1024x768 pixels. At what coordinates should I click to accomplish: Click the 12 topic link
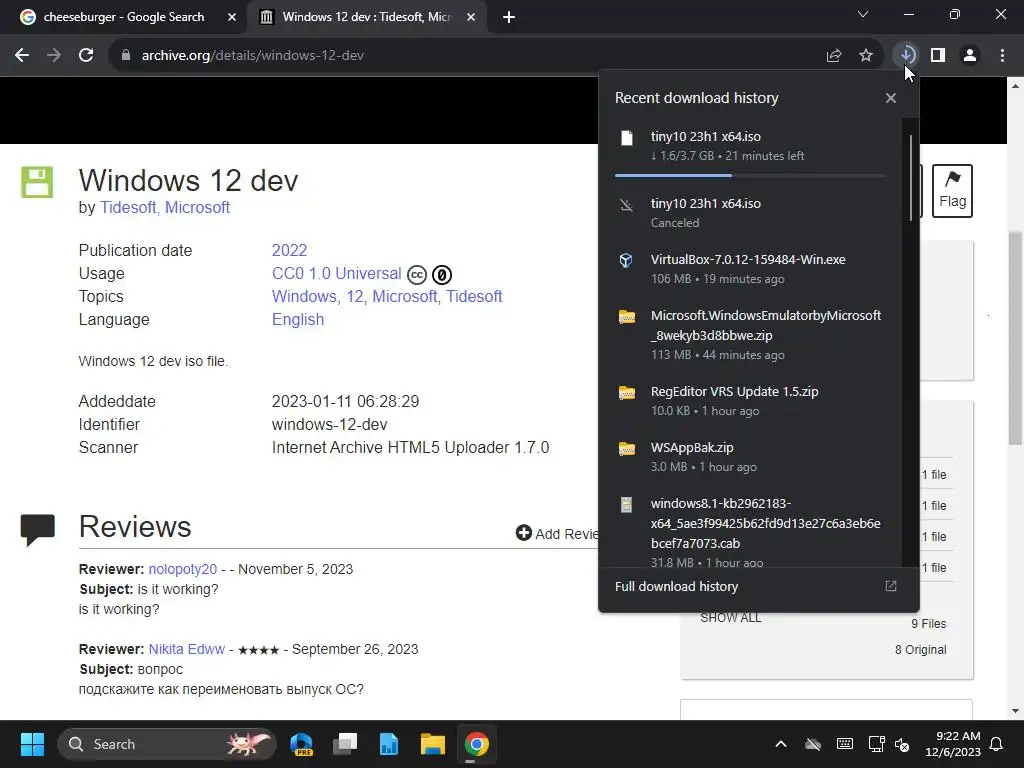(355, 296)
